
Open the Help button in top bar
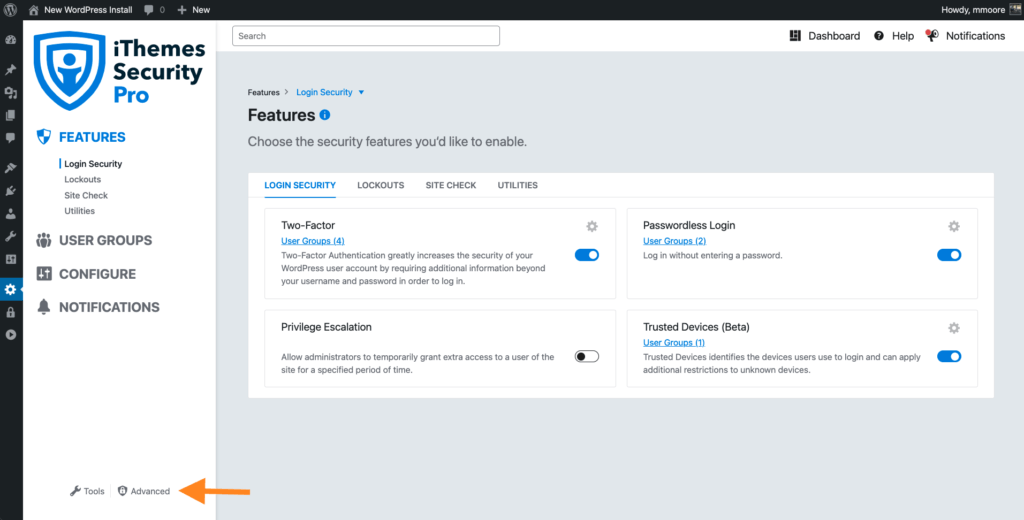pos(894,36)
